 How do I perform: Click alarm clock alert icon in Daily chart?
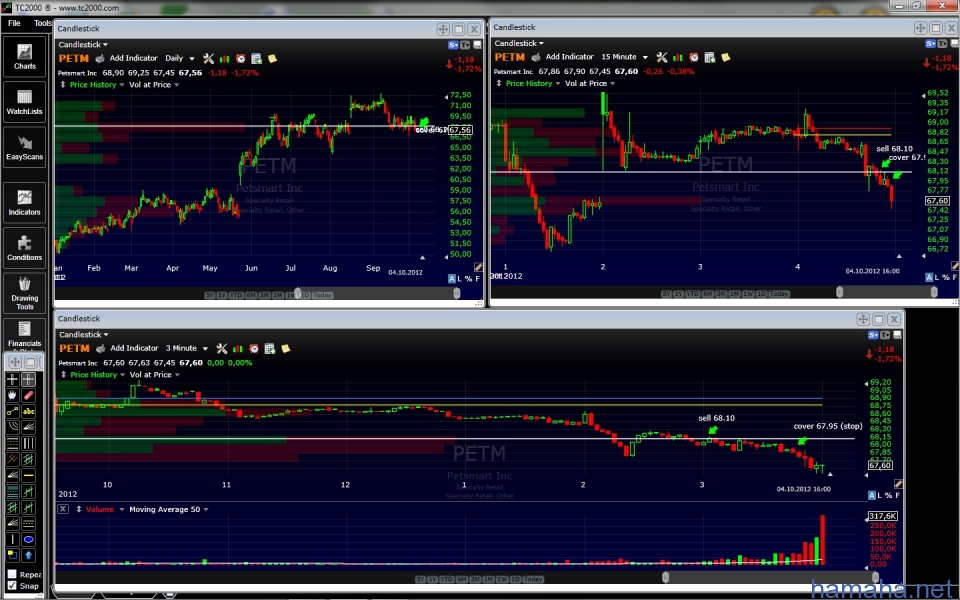[241, 58]
